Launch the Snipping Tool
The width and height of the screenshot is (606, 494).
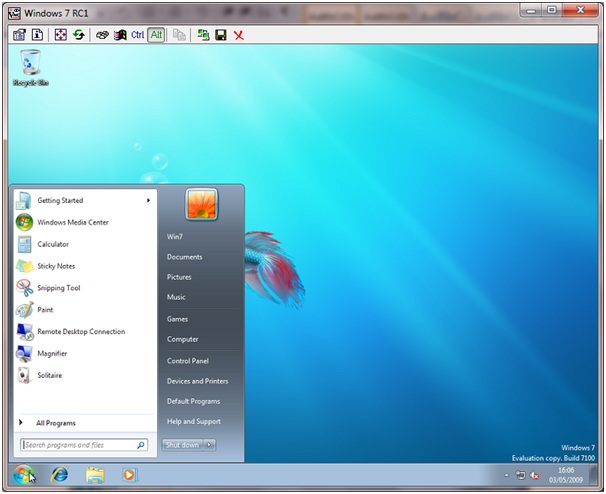click(x=85, y=288)
